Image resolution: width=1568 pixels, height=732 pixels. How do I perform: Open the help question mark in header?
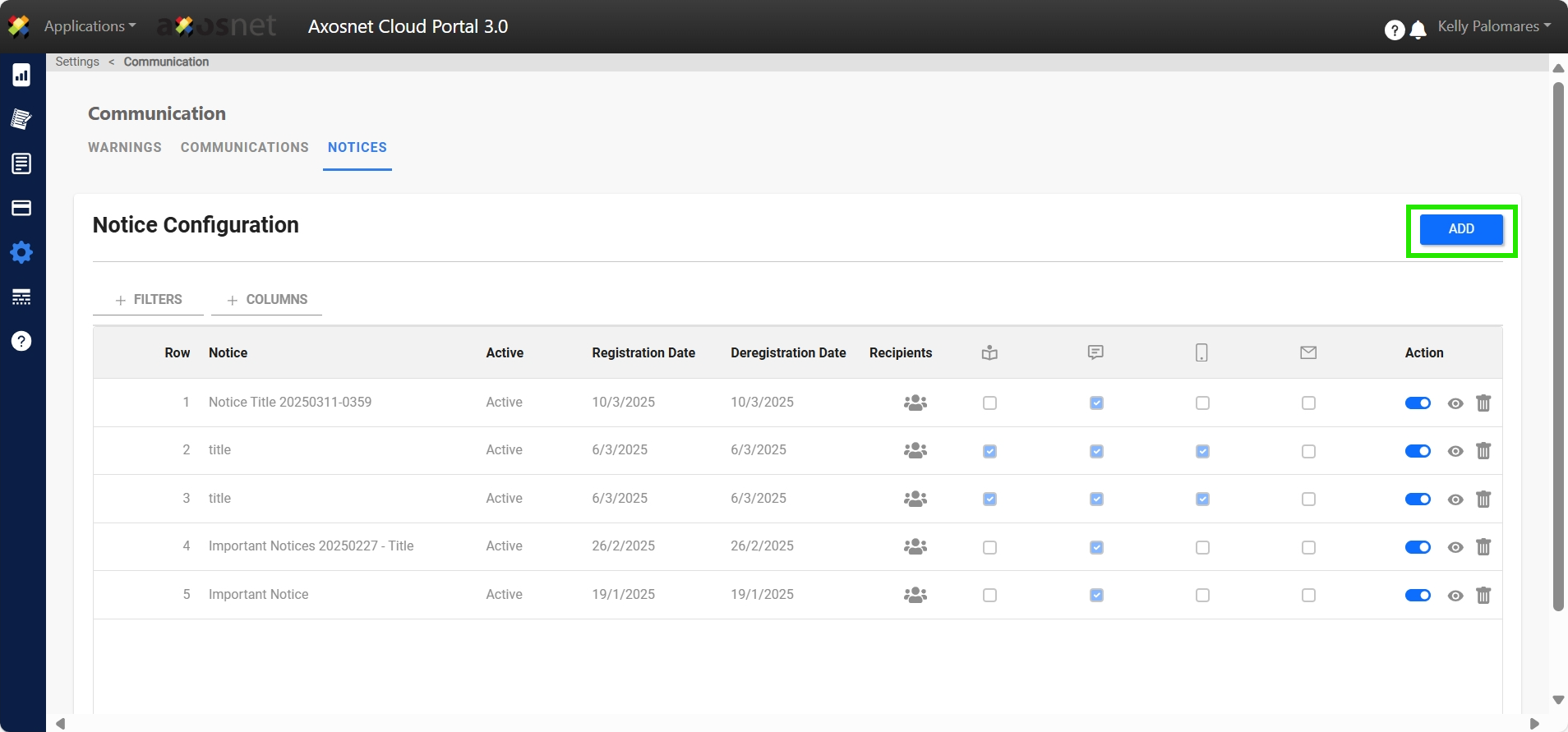pos(1394,30)
